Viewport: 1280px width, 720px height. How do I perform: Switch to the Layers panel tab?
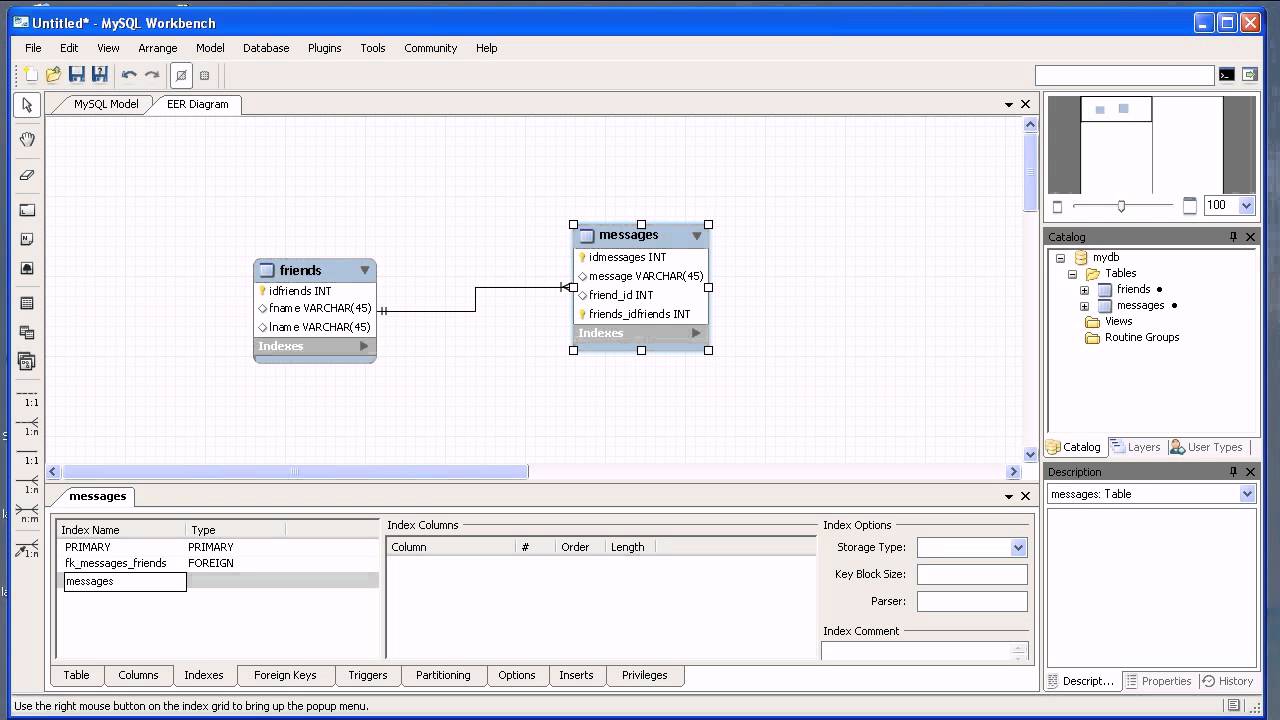click(x=1136, y=447)
